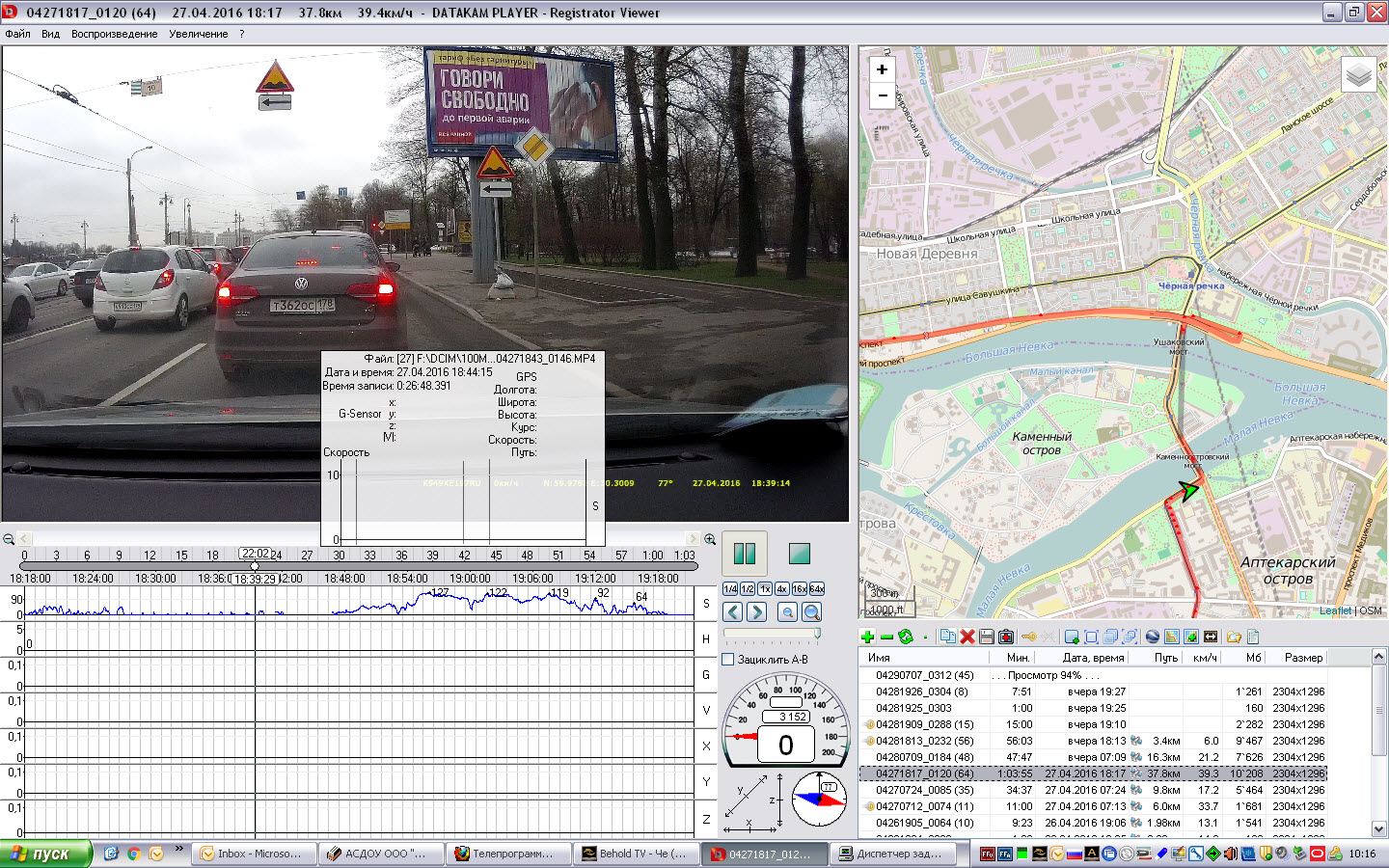The width and height of the screenshot is (1389, 868).
Task: Pause playback with the pause button
Action: pos(745,554)
